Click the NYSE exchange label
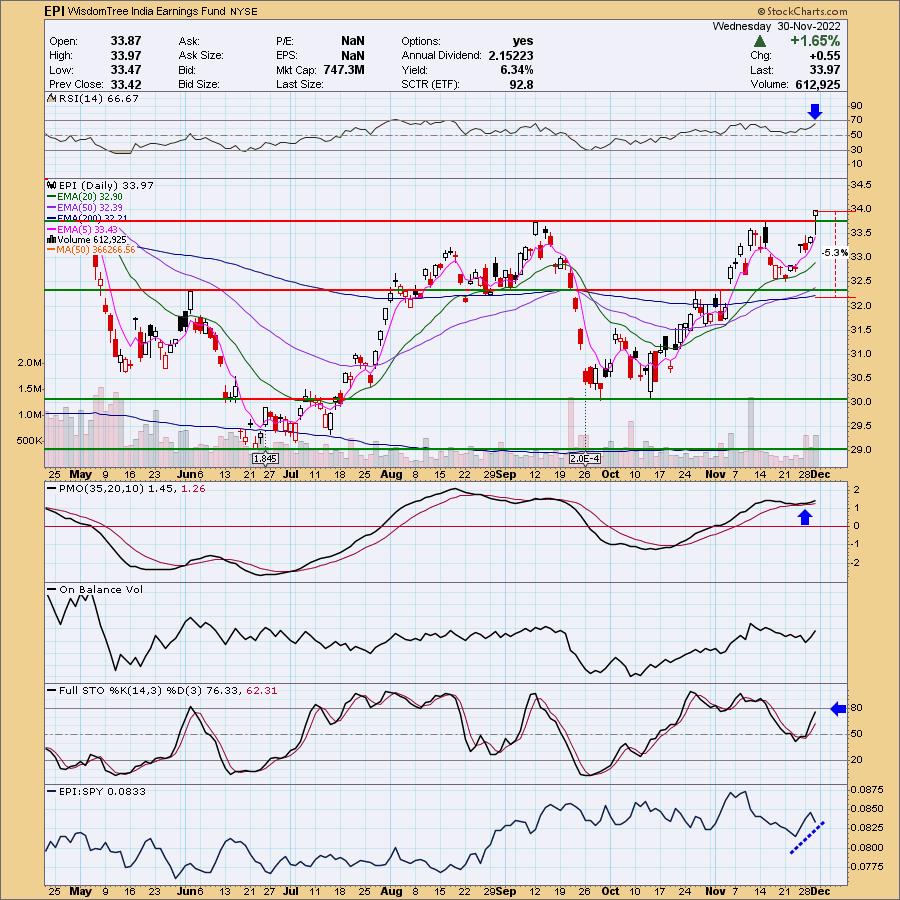This screenshot has height=900, width=900. (x=243, y=11)
